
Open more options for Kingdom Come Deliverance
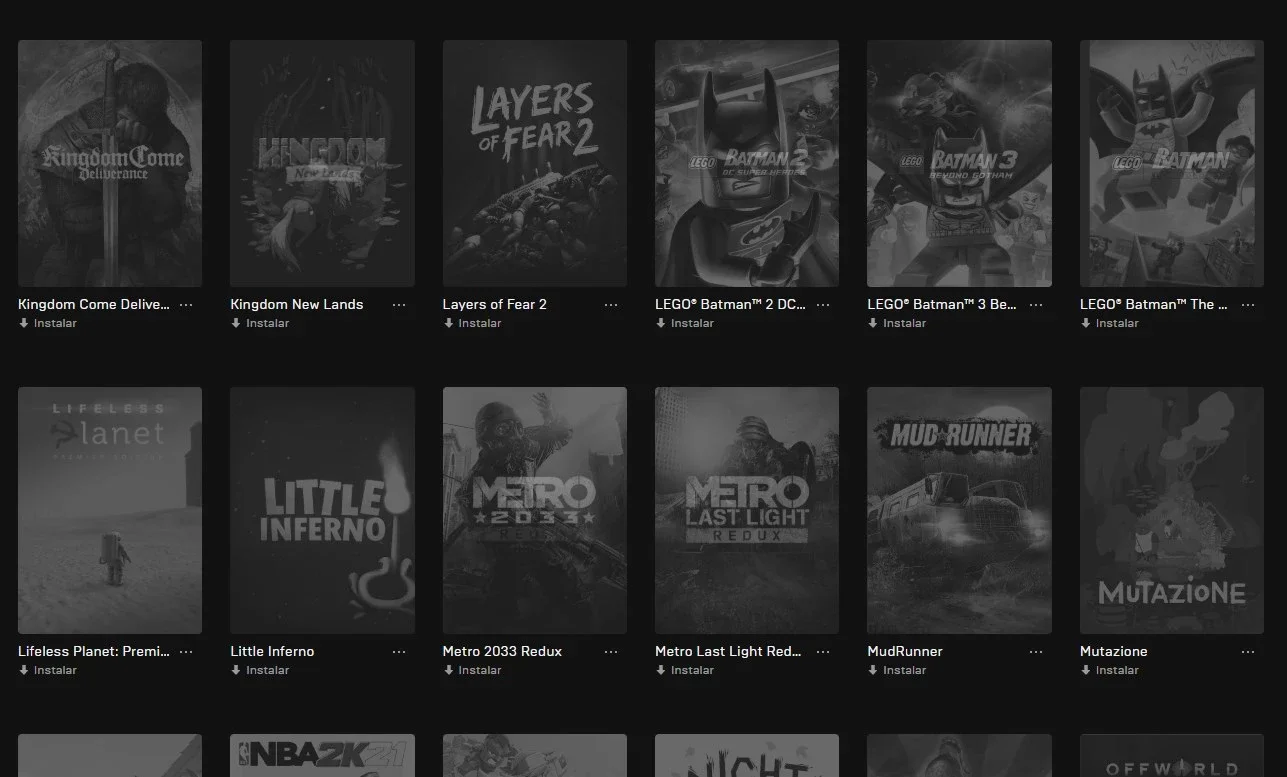point(186,304)
